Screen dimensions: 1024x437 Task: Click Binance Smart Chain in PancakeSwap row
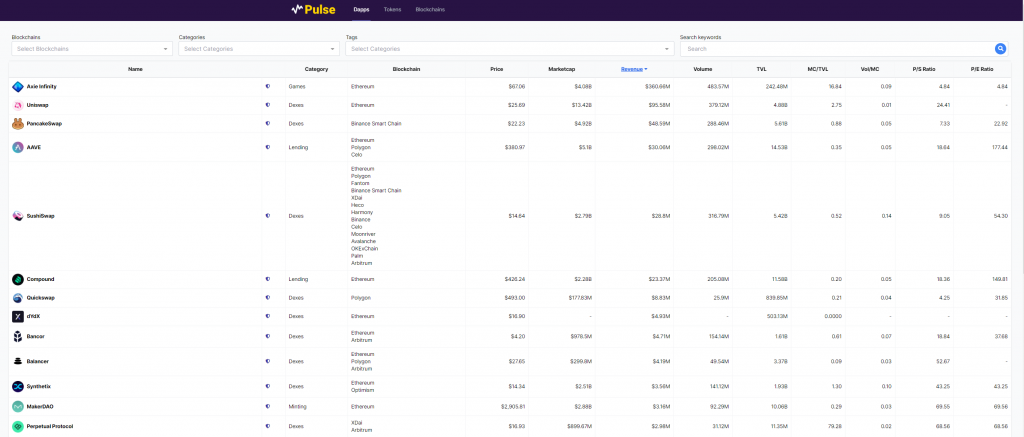point(376,123)
